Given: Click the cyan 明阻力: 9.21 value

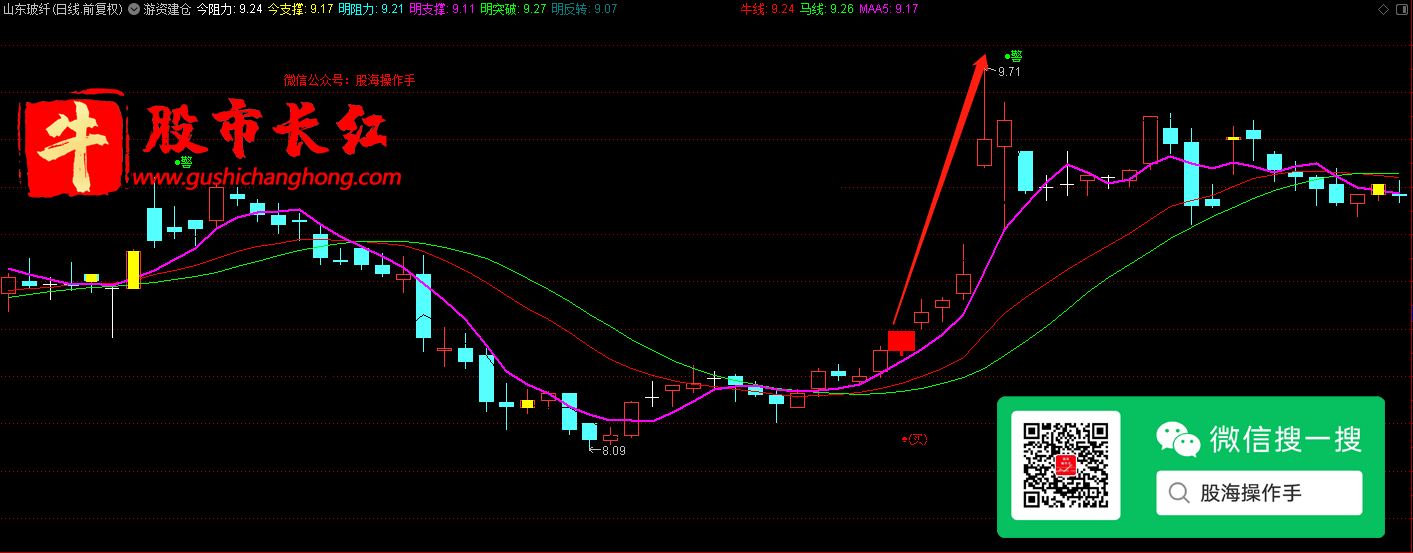Looking at the screenshot, I should point(372,9).
